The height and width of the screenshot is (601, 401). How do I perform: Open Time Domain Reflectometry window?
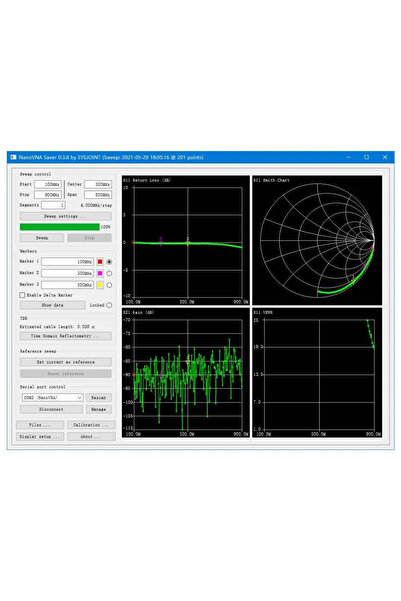[x=66, y=336]
